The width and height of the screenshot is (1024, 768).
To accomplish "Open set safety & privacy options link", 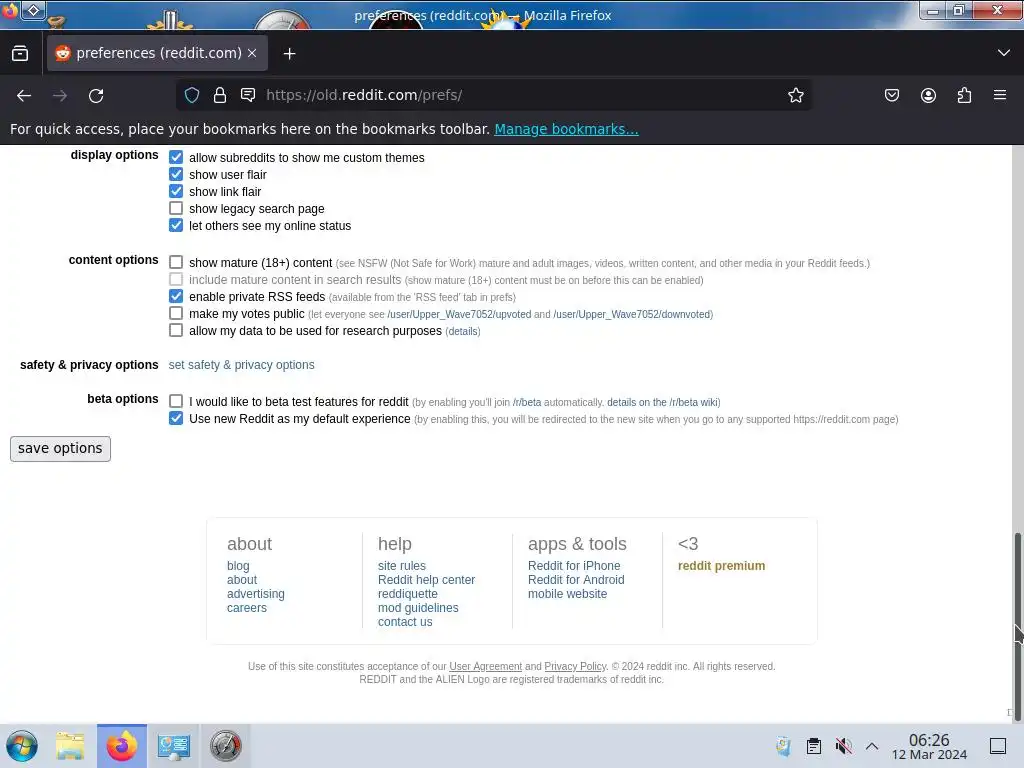I will point(242,365).
